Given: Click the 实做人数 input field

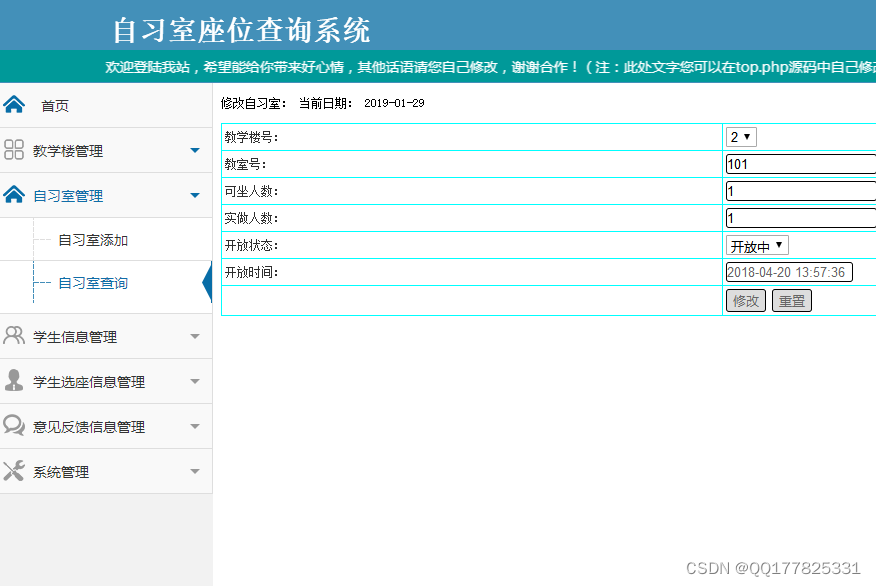Looking at the screenshot, I should (x=801, y=218).
